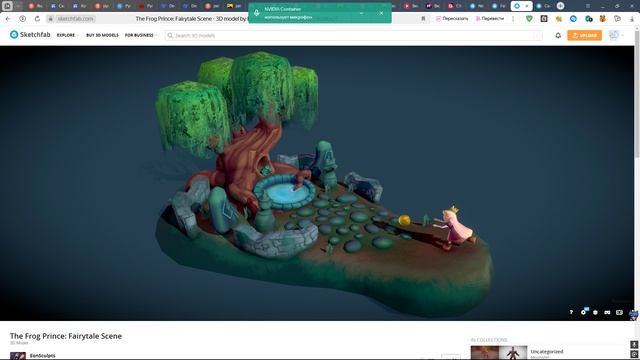The width and height of the screenshot is (640, 360).
Task: Bookmark this page icon
Action: point(423,19)
